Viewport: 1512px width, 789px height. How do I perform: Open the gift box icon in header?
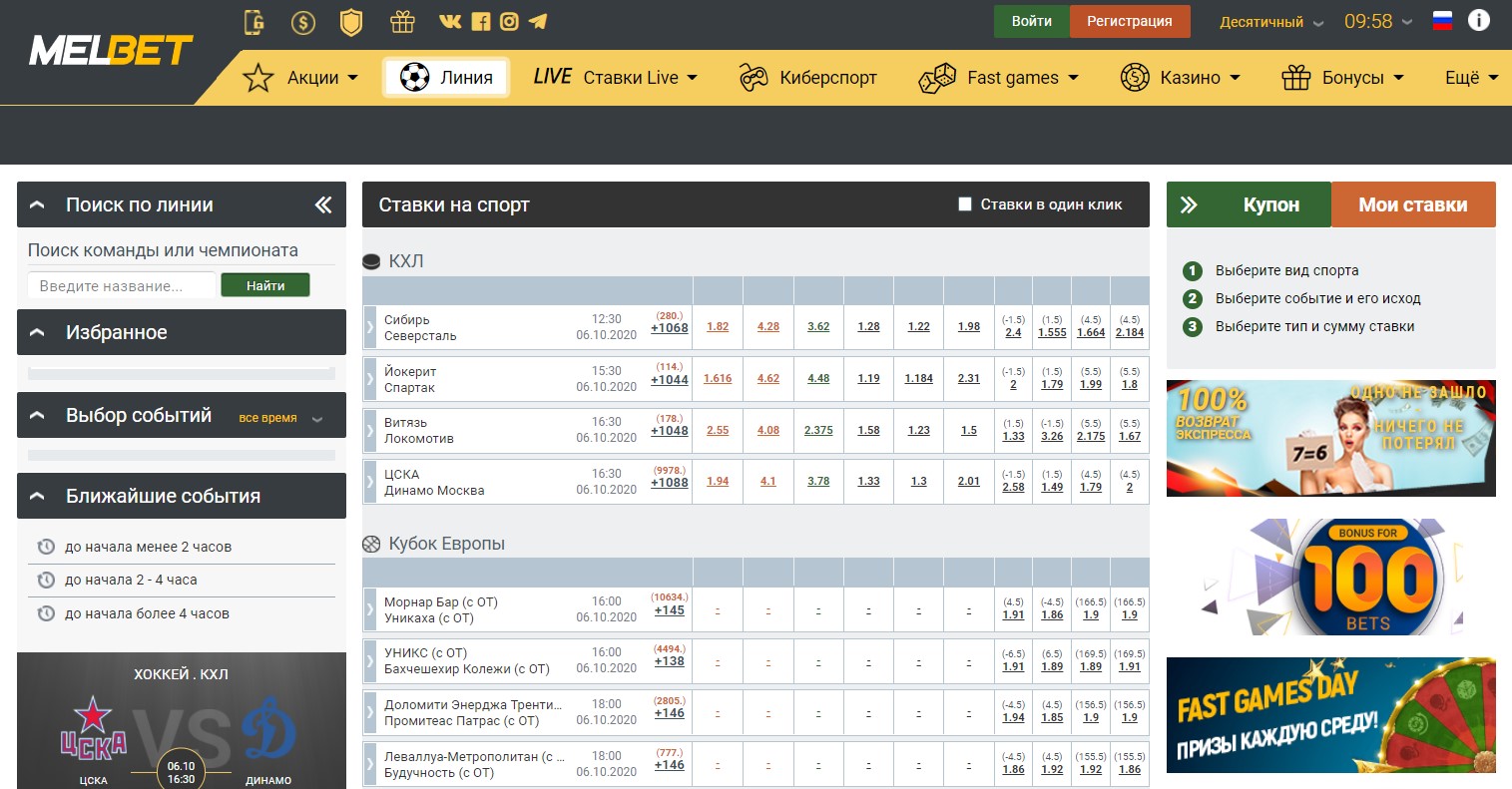402,22
